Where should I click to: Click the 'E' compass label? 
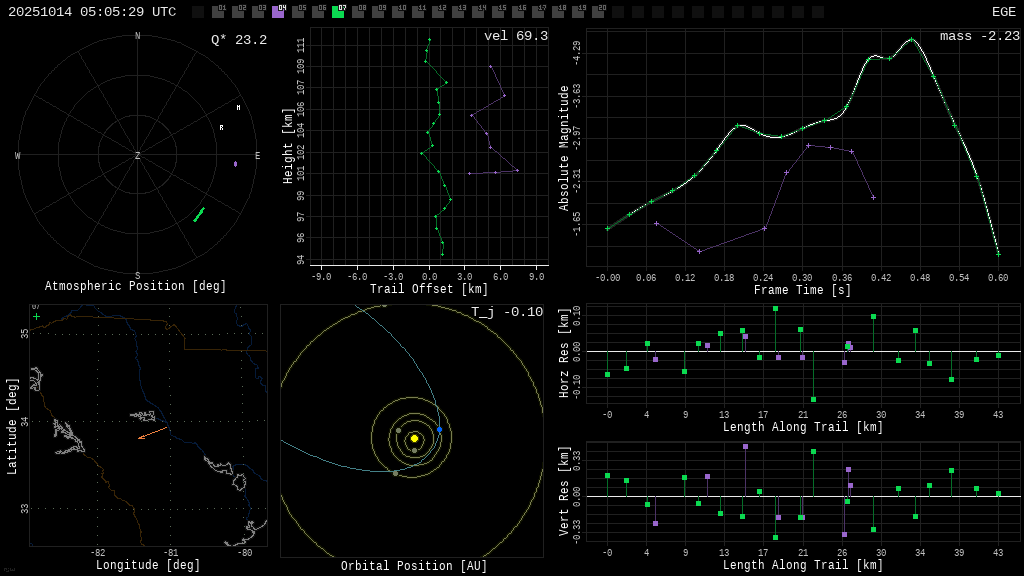point(257,155)
